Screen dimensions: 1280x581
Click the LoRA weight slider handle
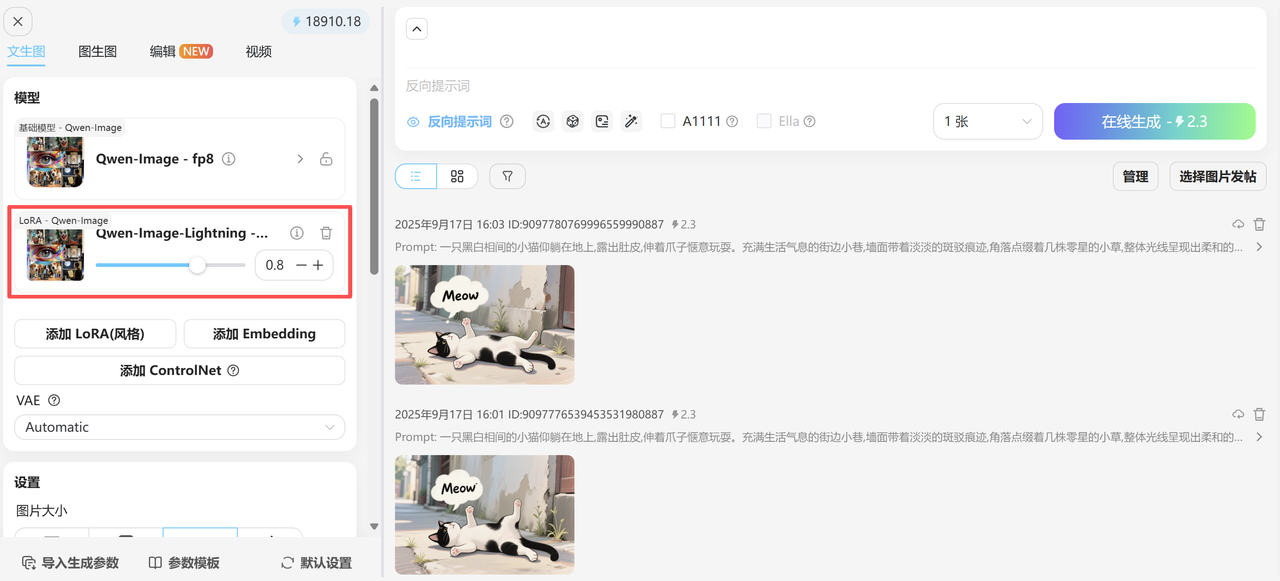[x=198, y=265]
